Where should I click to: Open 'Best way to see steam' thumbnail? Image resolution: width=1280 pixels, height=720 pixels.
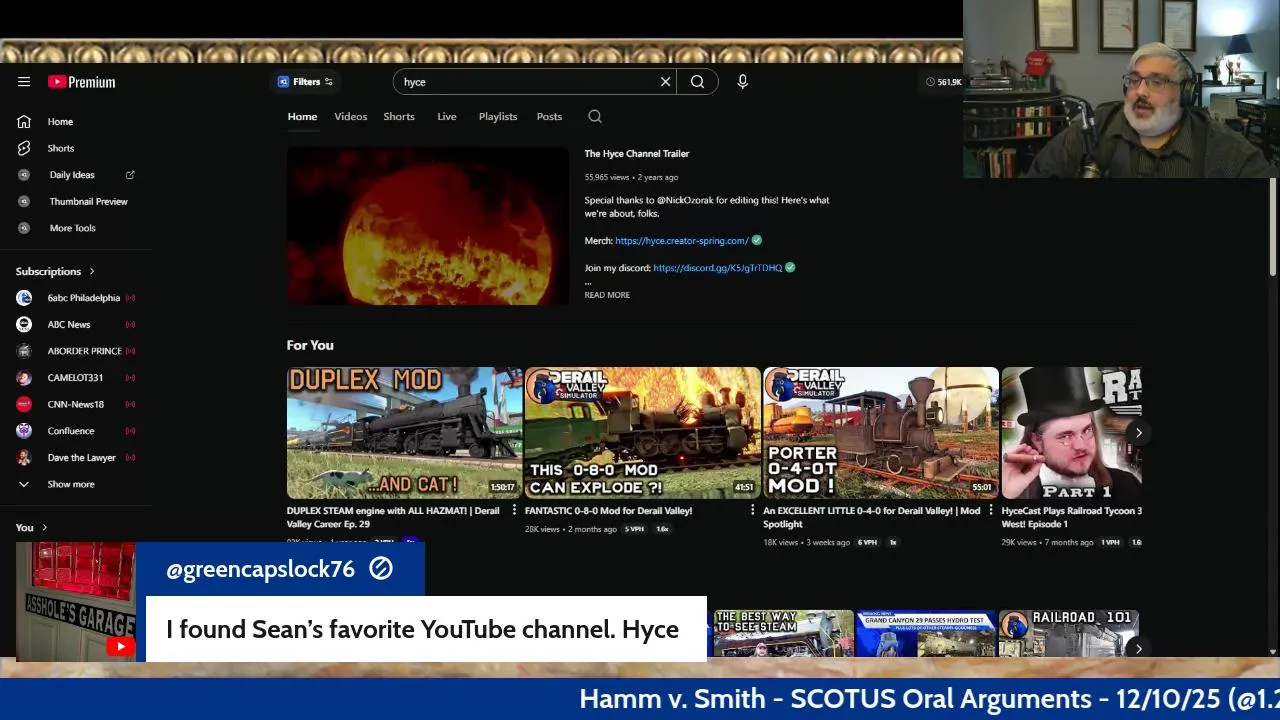coord(783,634)
